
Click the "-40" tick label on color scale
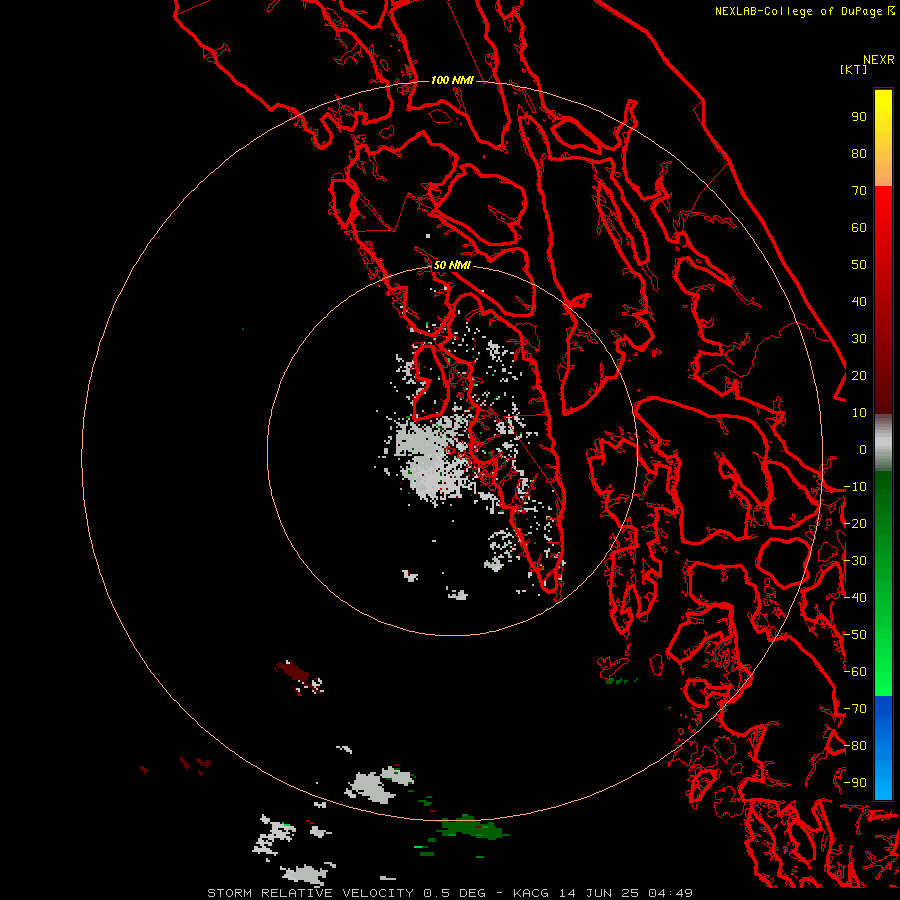tap(855, 598)
